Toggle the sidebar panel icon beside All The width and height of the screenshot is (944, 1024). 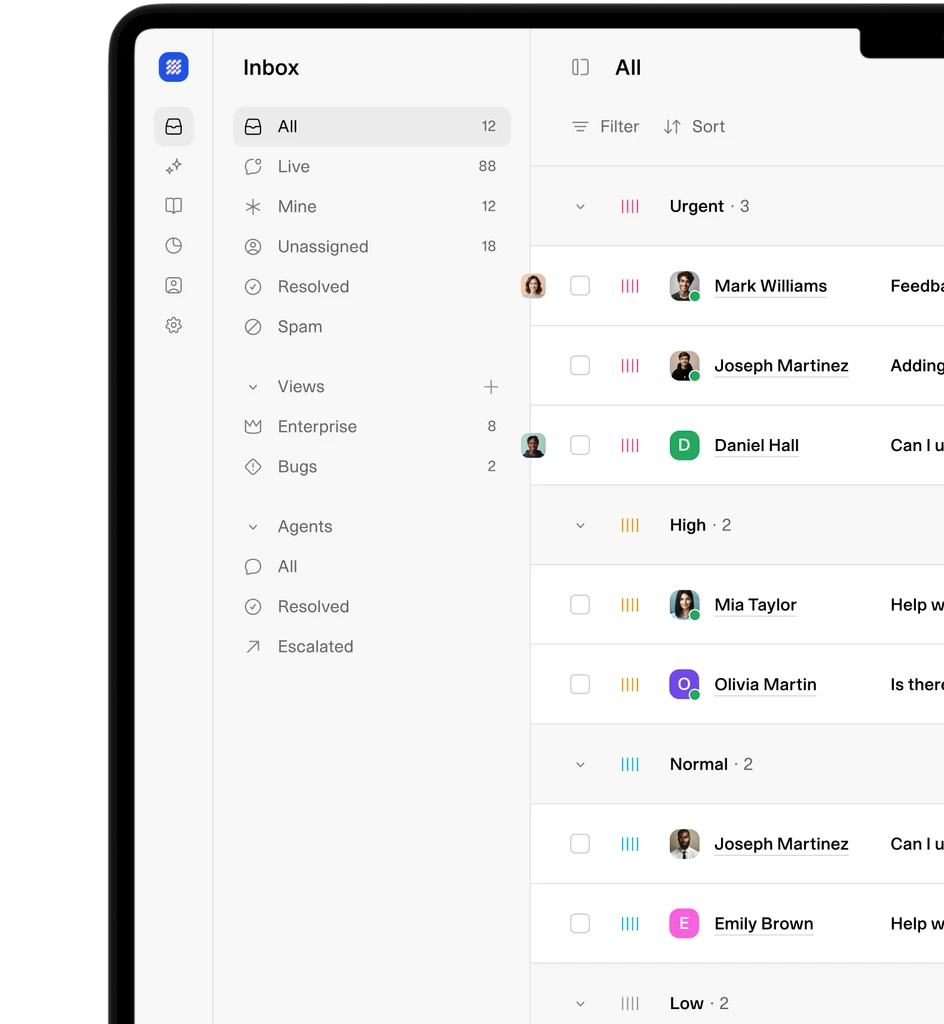[580, 67]
